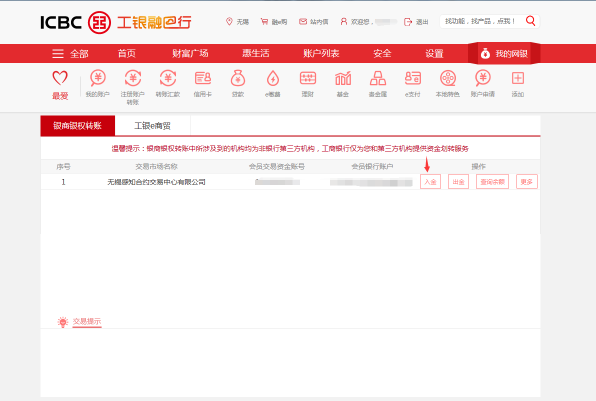Select the 银商银权转账 tab
The height and width of the screenshot is (401, 596).
[78, 126]
